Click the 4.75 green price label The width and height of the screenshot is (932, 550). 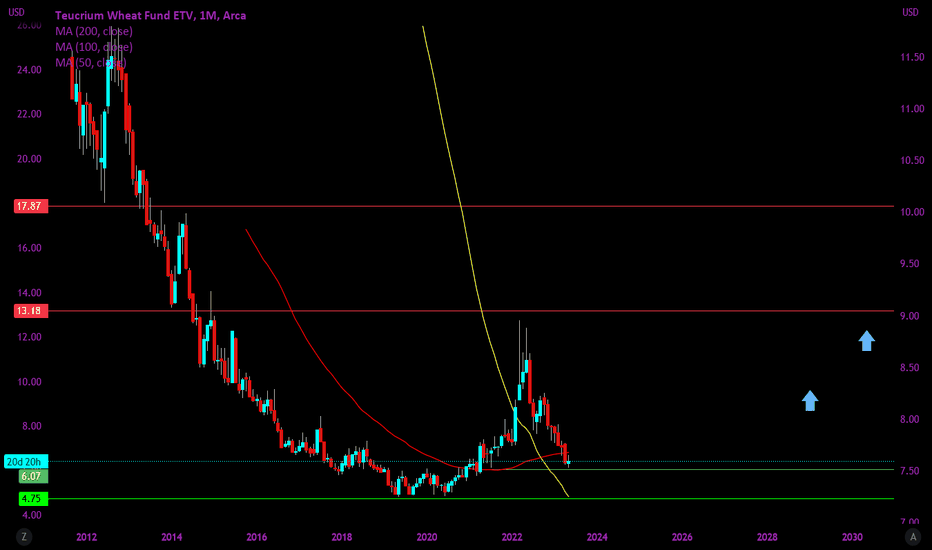coord(33,499)
